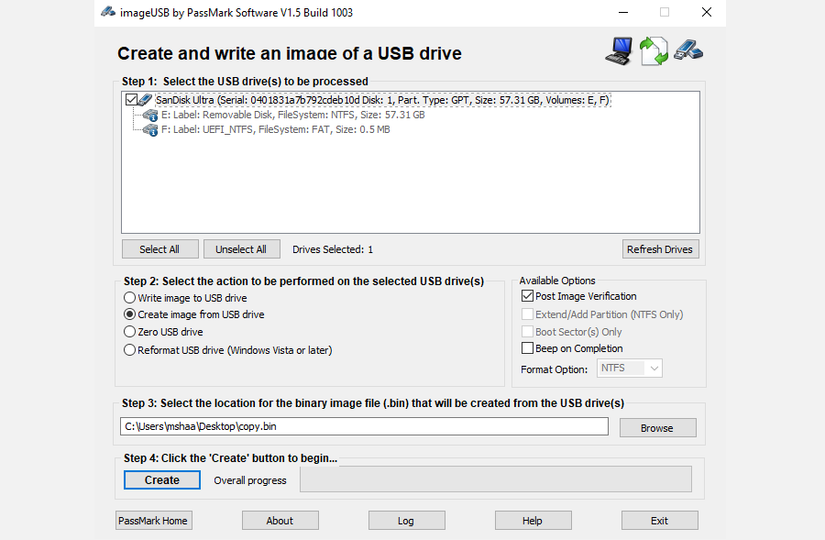Open the About dialog
825x540 pixels.
(x=280, y=521)
